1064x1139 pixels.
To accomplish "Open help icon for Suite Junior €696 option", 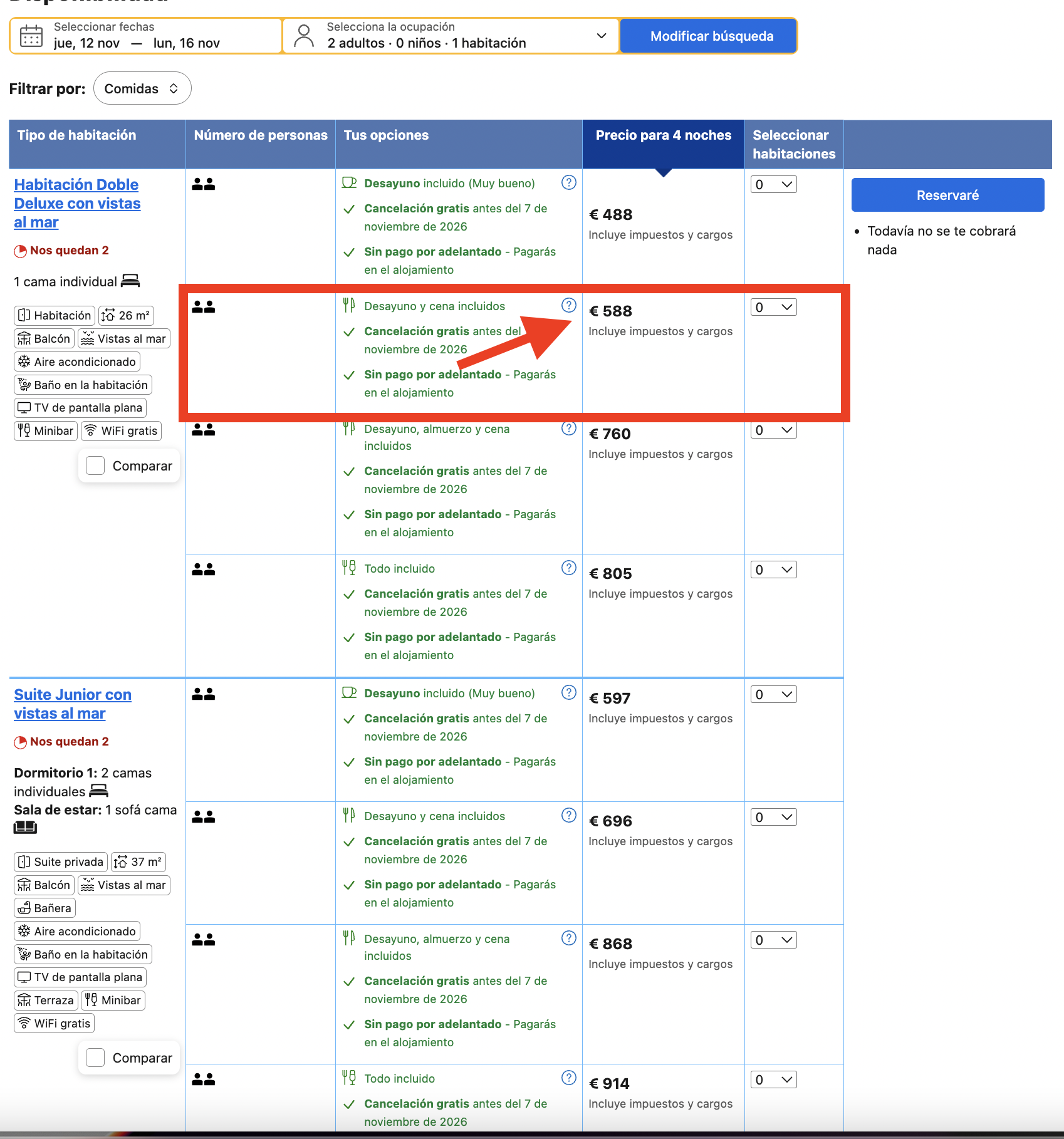I will (568, 815).
